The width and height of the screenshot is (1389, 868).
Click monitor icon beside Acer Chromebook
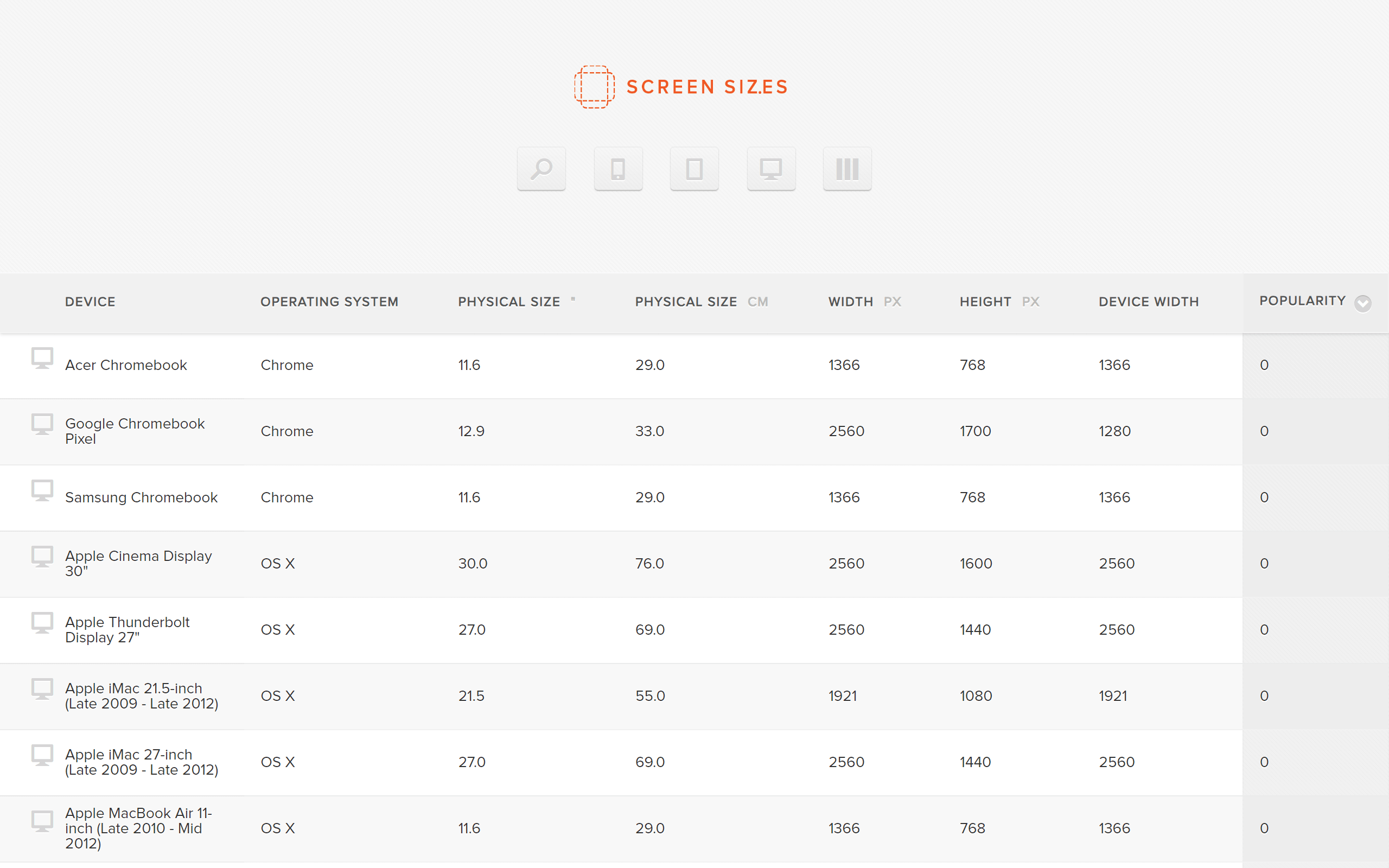[x=42, y=358]
